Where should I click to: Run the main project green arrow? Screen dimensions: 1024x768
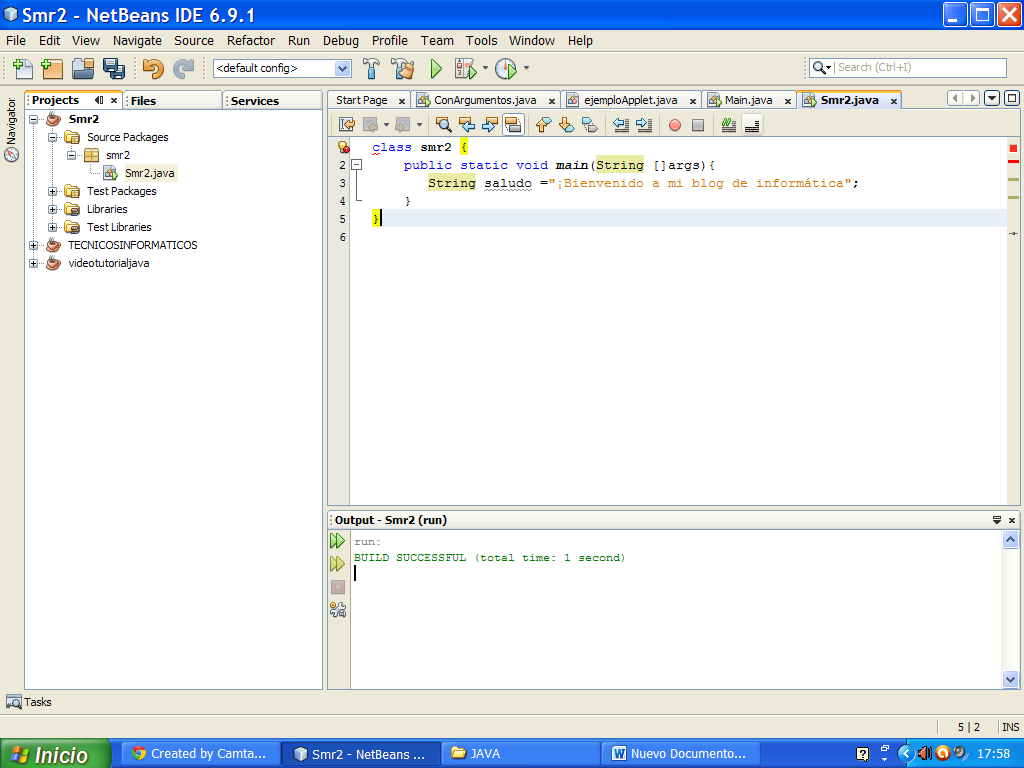point(436,68)
